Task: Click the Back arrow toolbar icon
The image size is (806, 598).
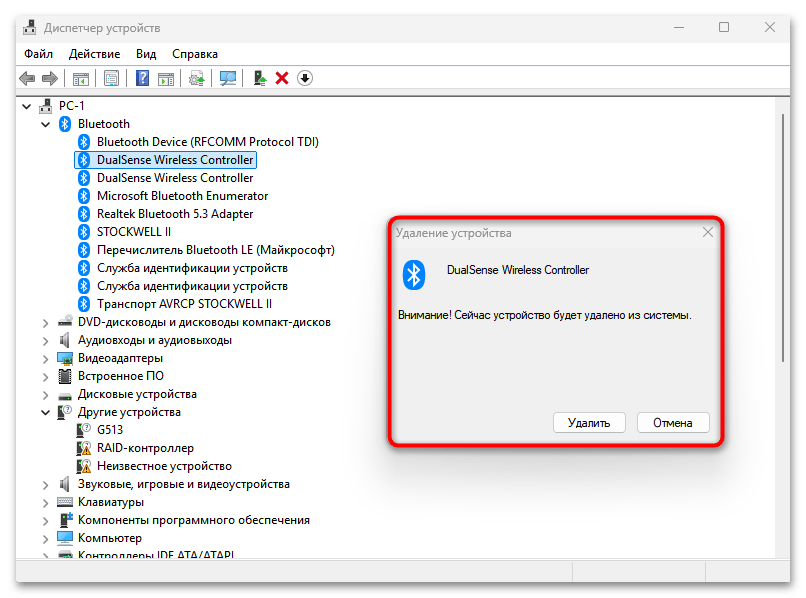Action: [x=27, y=78]
